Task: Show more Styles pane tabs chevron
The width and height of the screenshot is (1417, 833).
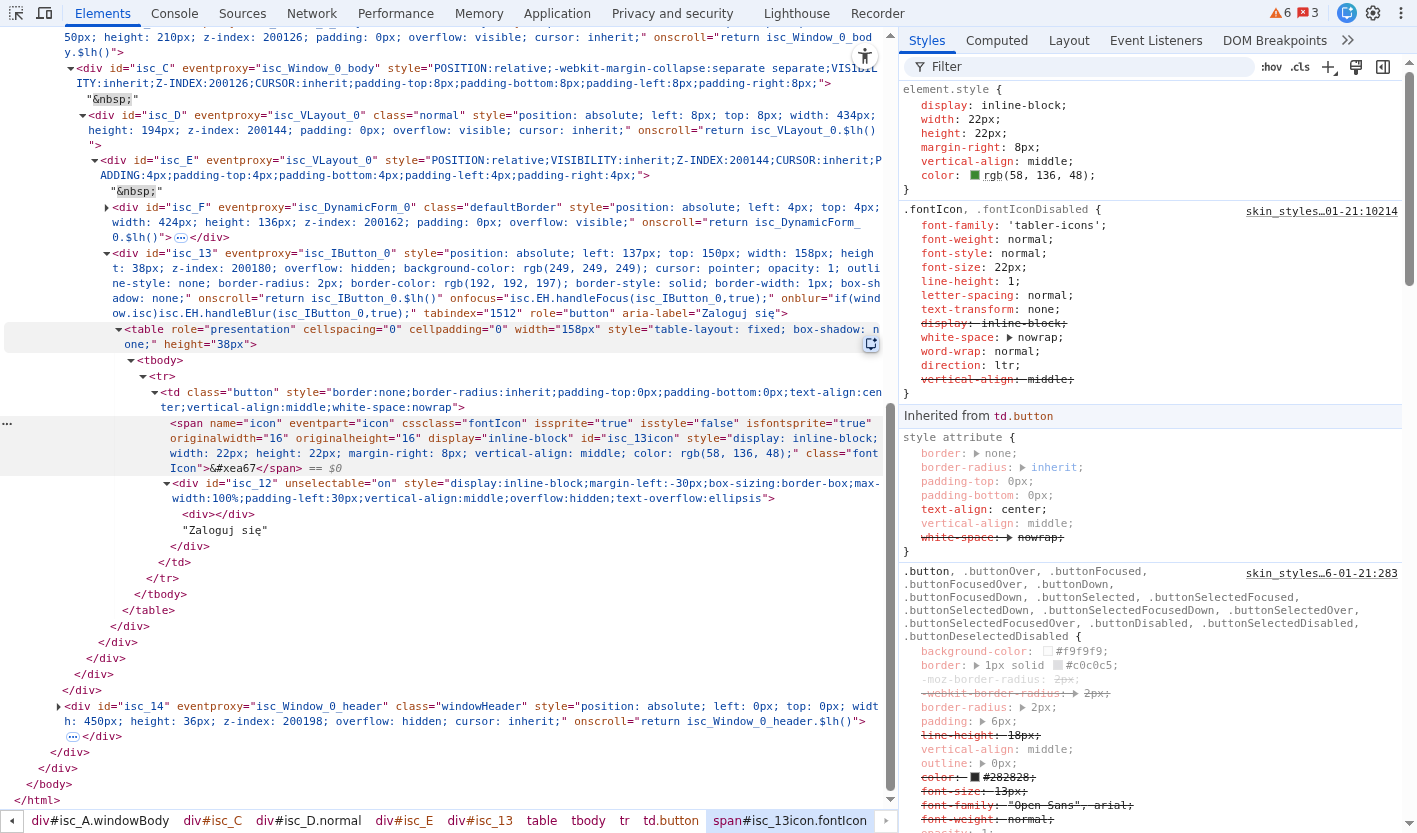Action: click(x=1348, y=41)
